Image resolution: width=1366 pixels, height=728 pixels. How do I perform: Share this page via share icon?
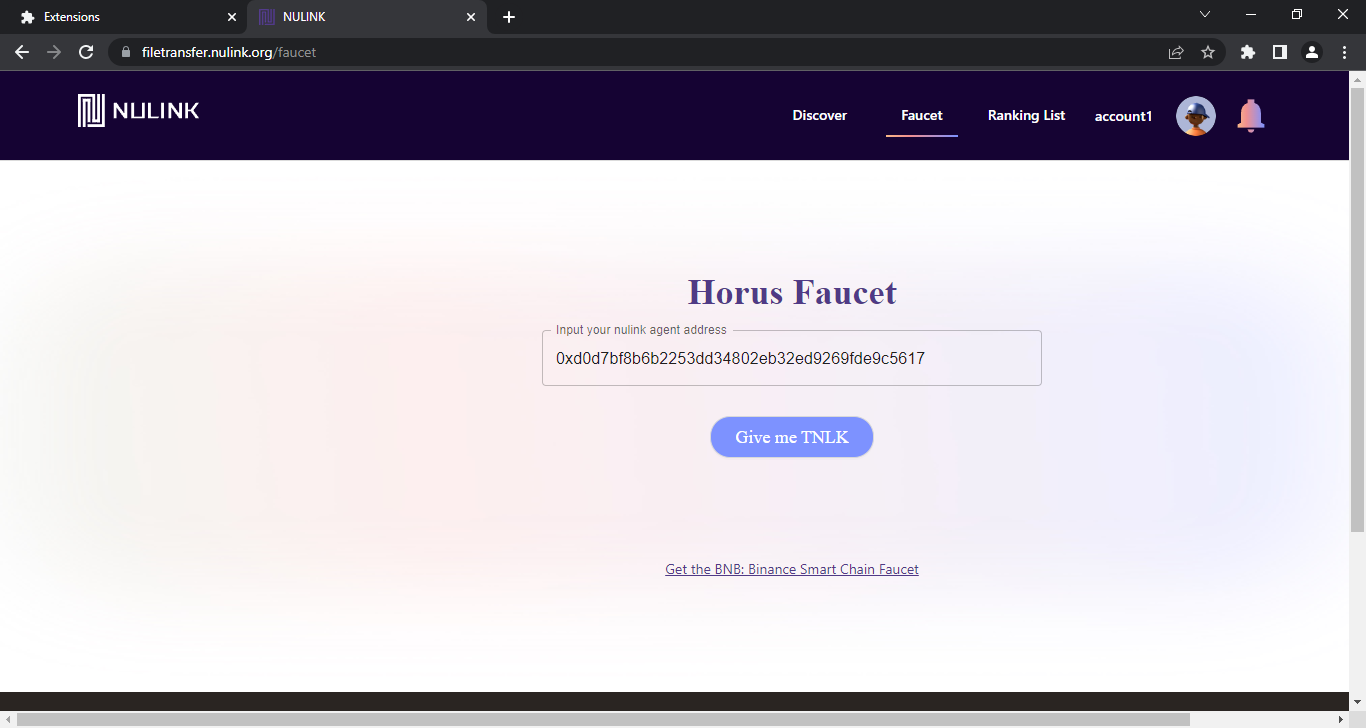(1176, 52)
